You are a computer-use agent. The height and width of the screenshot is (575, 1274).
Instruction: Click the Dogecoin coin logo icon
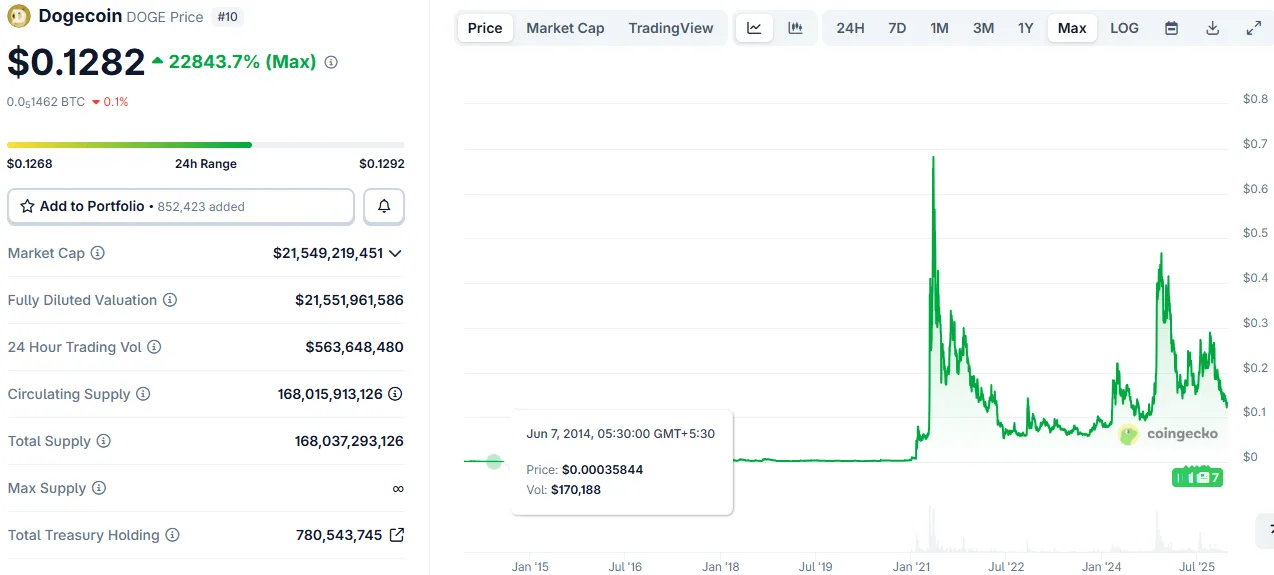(19, 16)
